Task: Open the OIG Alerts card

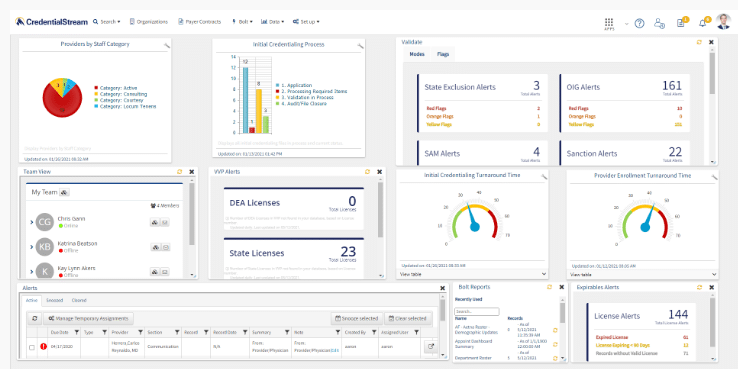Action: [625, 103]
